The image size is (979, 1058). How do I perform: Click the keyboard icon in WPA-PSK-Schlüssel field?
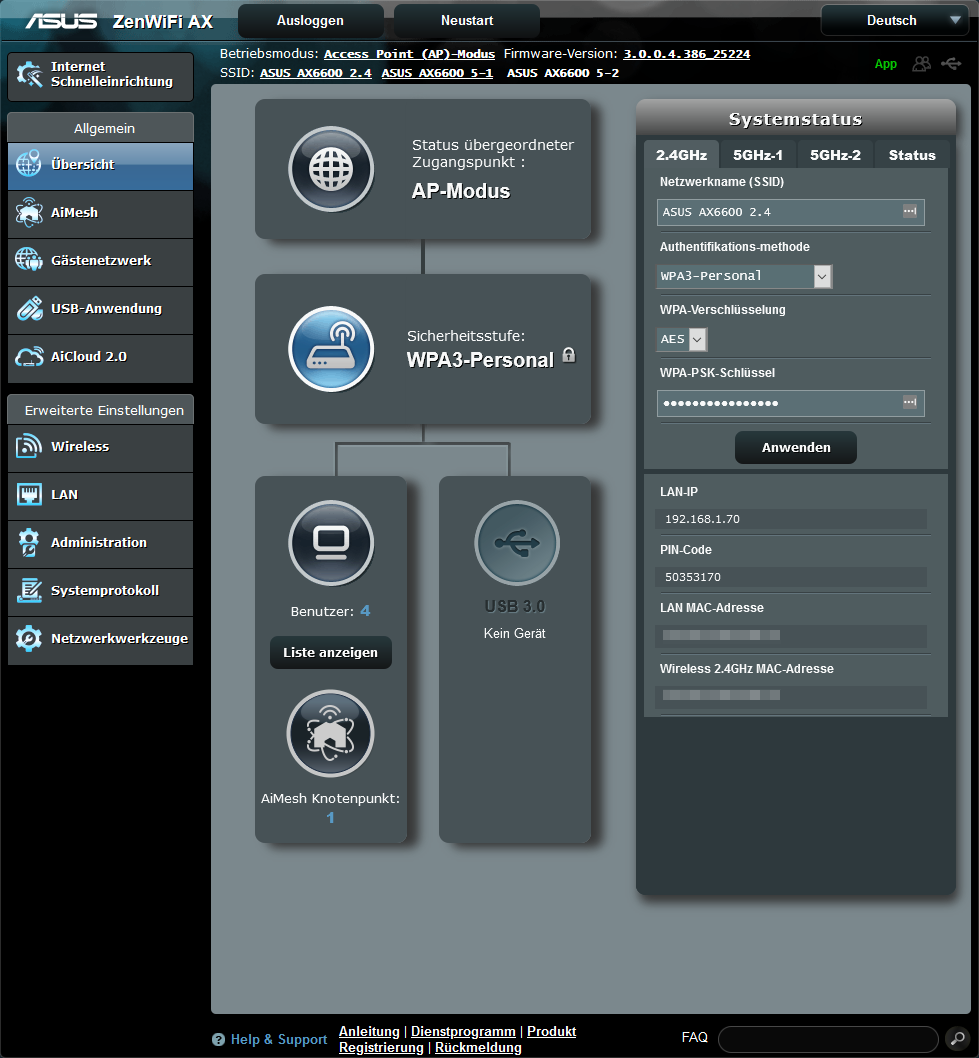coord(910,402)
